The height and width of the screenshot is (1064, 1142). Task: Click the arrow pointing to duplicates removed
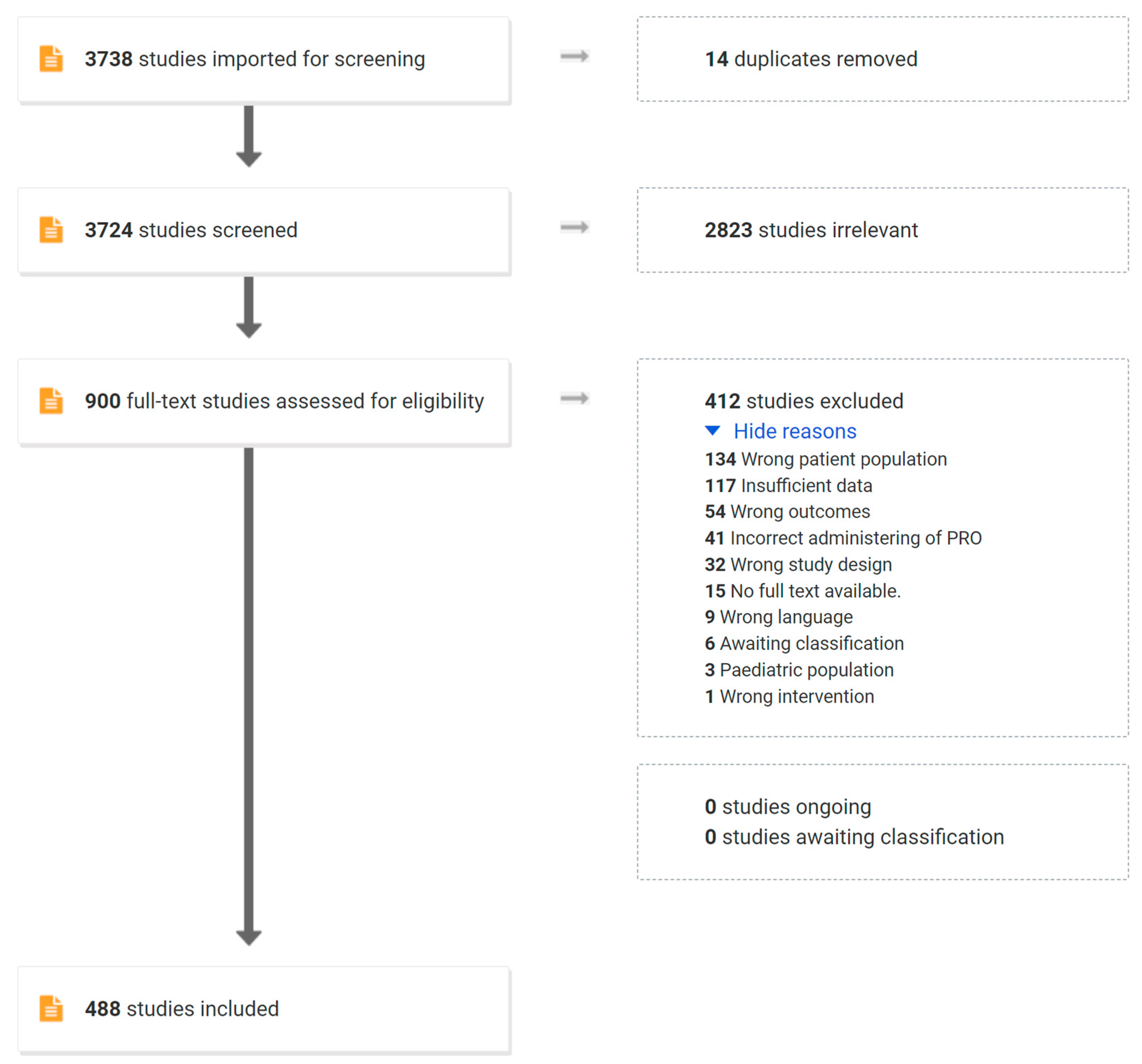pos(574,56)
